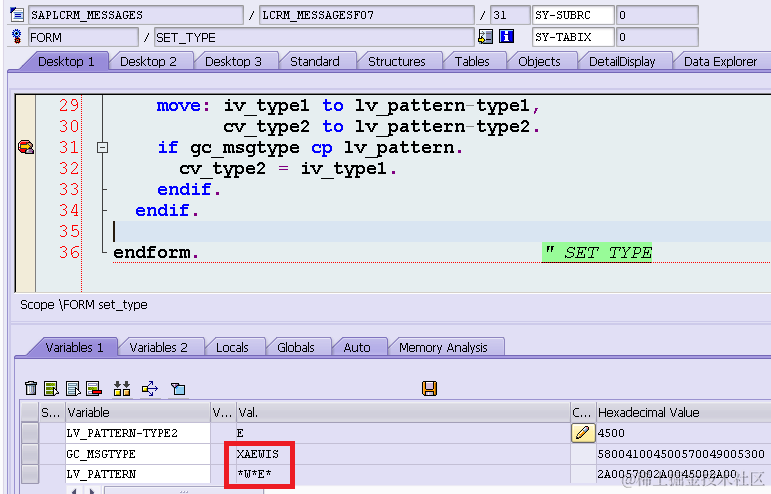The height and width of the screenshot is (494, 771).
Task: Select the LV_PATTERN-TYPE2 row selector
Action: coord(30,433)
